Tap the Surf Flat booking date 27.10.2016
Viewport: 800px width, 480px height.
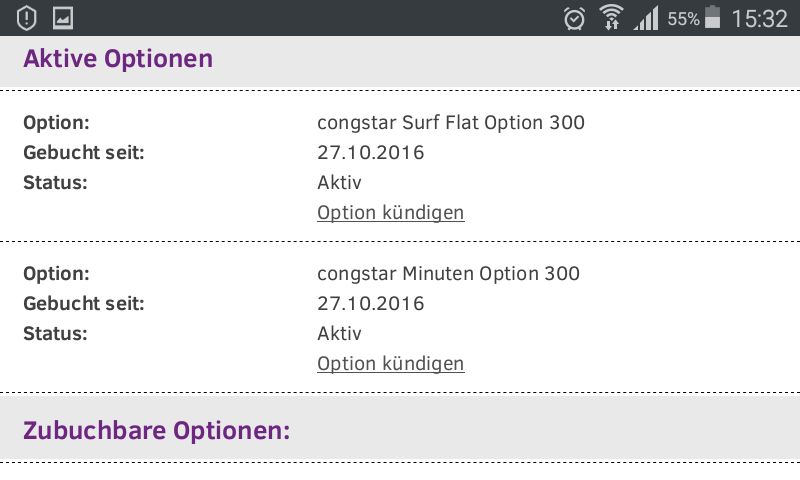[x=371, y=153]
